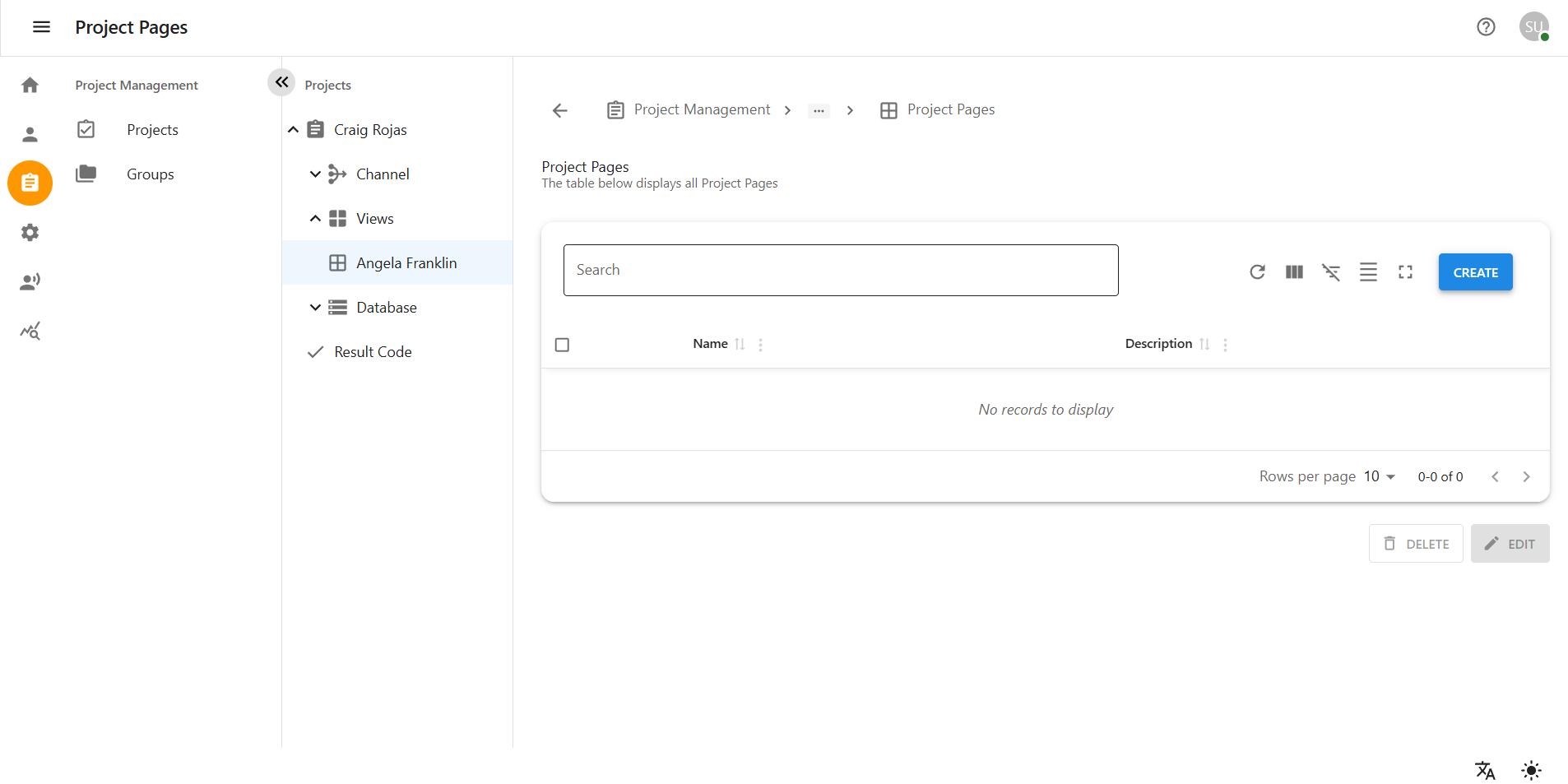Open the collapsed breadcrumb ellipsis menu
Viewport: 1568px width, 784px height.
819,110
